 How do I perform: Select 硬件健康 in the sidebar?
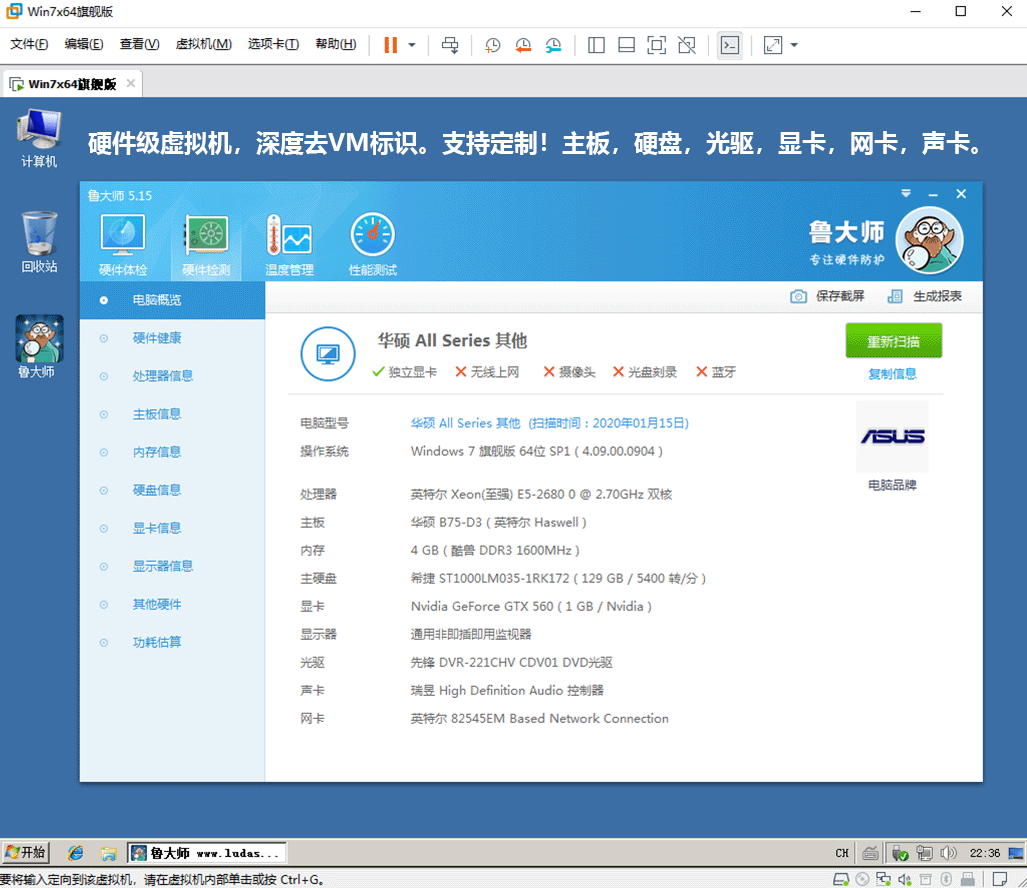(172, 338)
